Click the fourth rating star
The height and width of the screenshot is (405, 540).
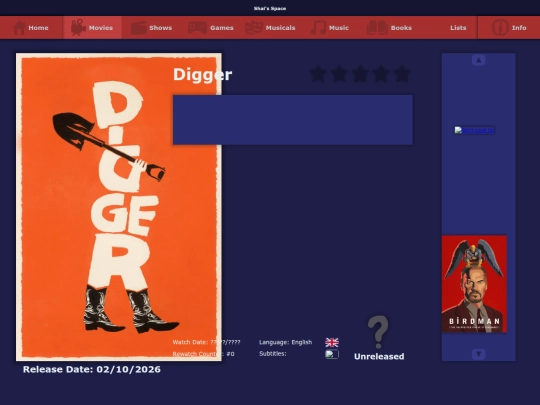click(381, 74)
